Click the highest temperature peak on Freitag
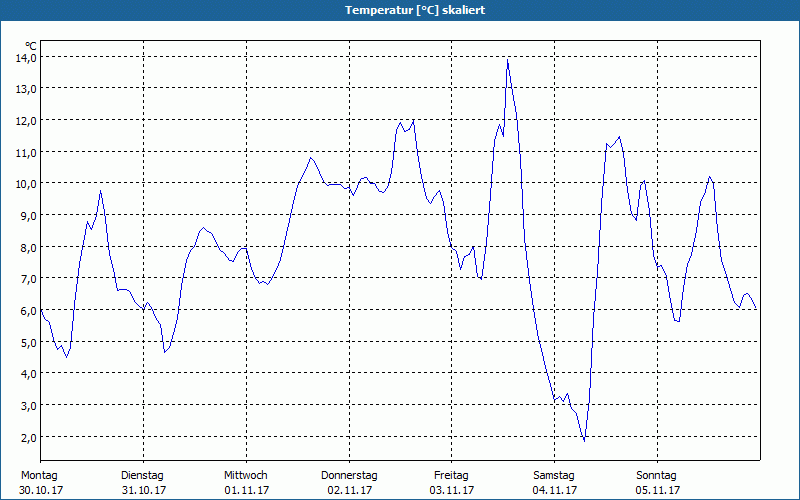The width and height of the screenshot is (800, 500). [507, 60]
